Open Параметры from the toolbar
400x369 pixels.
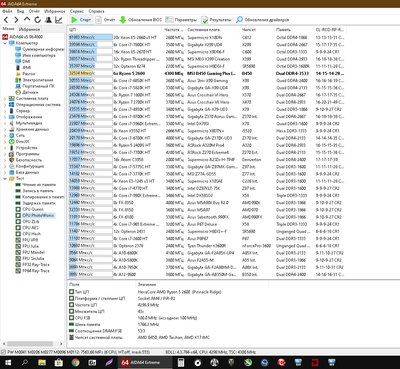pyautogui.click(x=181, y=20)
